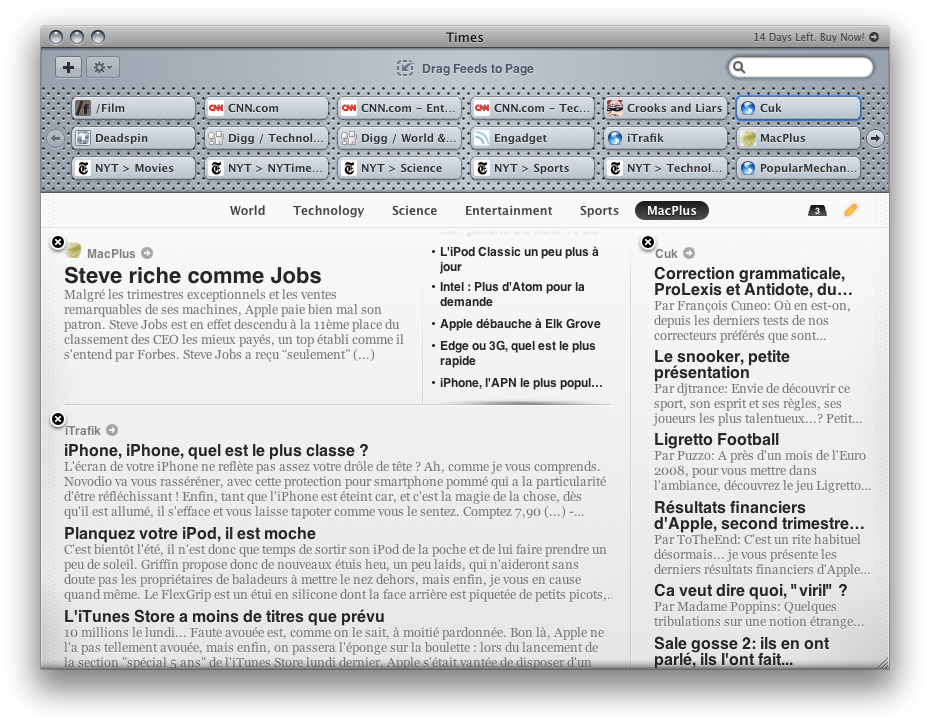930x725 pixels.
Task: Open headline Steve riche comme Jobs
Action: click(x=193, y=276)
